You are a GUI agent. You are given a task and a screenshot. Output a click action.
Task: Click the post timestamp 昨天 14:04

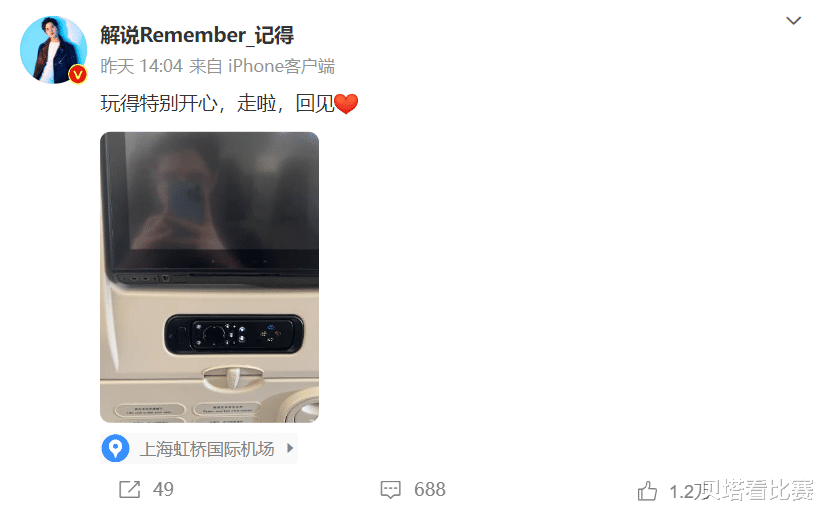[x=142, y=66]
